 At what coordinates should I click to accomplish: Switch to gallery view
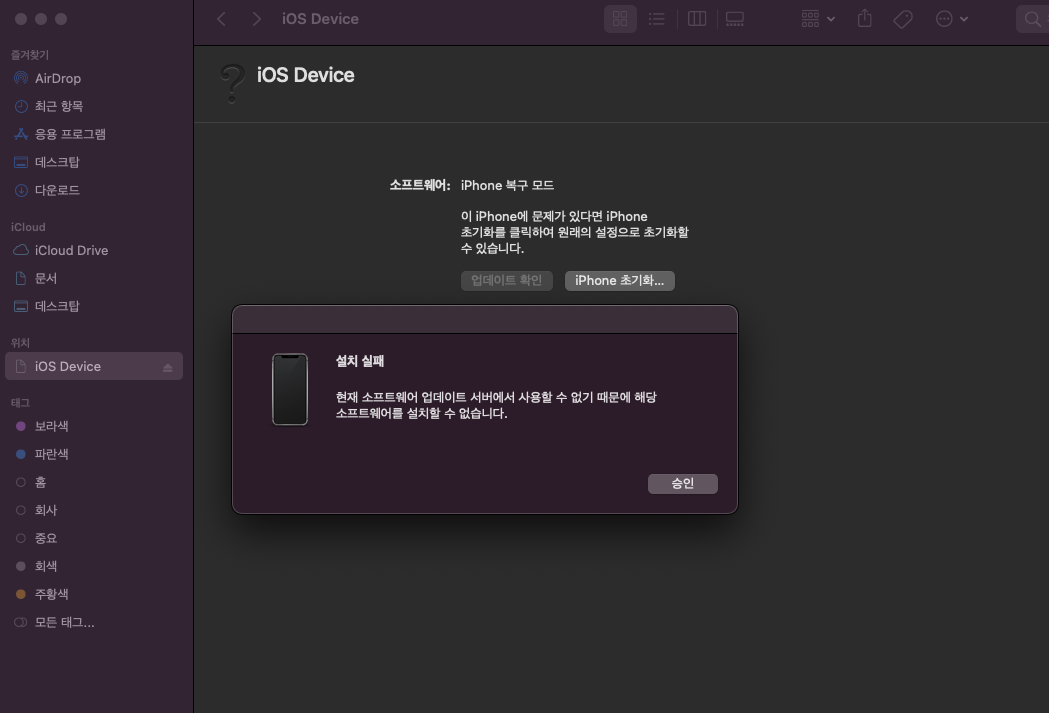click(x=735, y=19)
